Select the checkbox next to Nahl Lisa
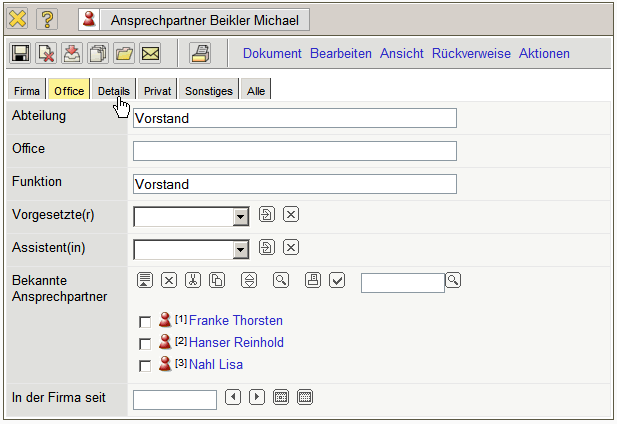Screen dimensions: 617x424 pyautogui.click(x=145, y=366)
